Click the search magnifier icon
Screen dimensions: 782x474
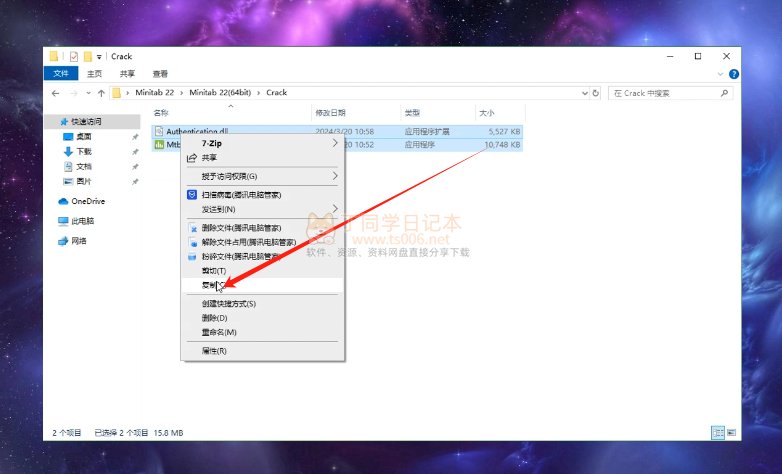pyautogui.click(x=724, y=93)
